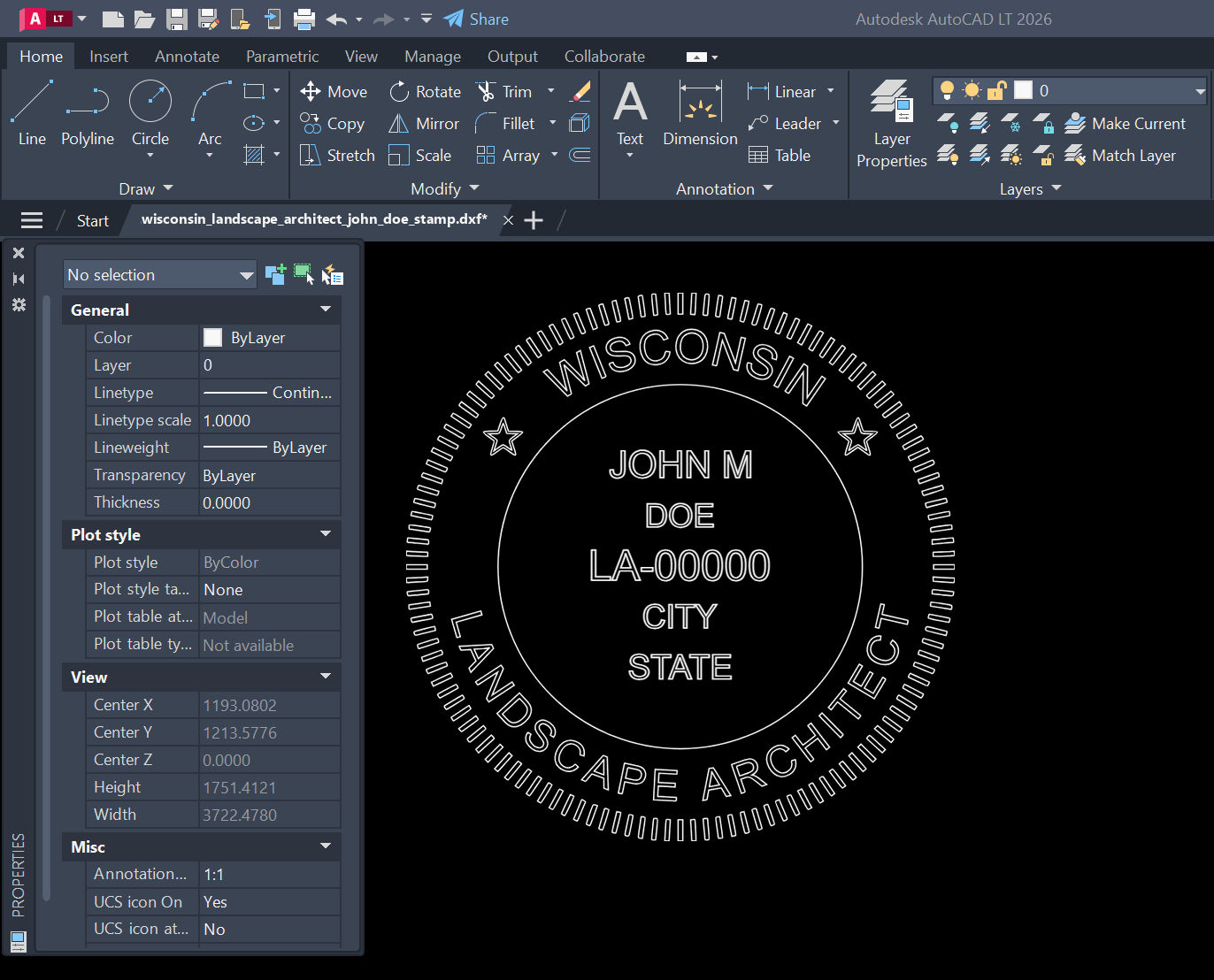
Task: Open Layer Properties manager
Action: click(892, 124)
